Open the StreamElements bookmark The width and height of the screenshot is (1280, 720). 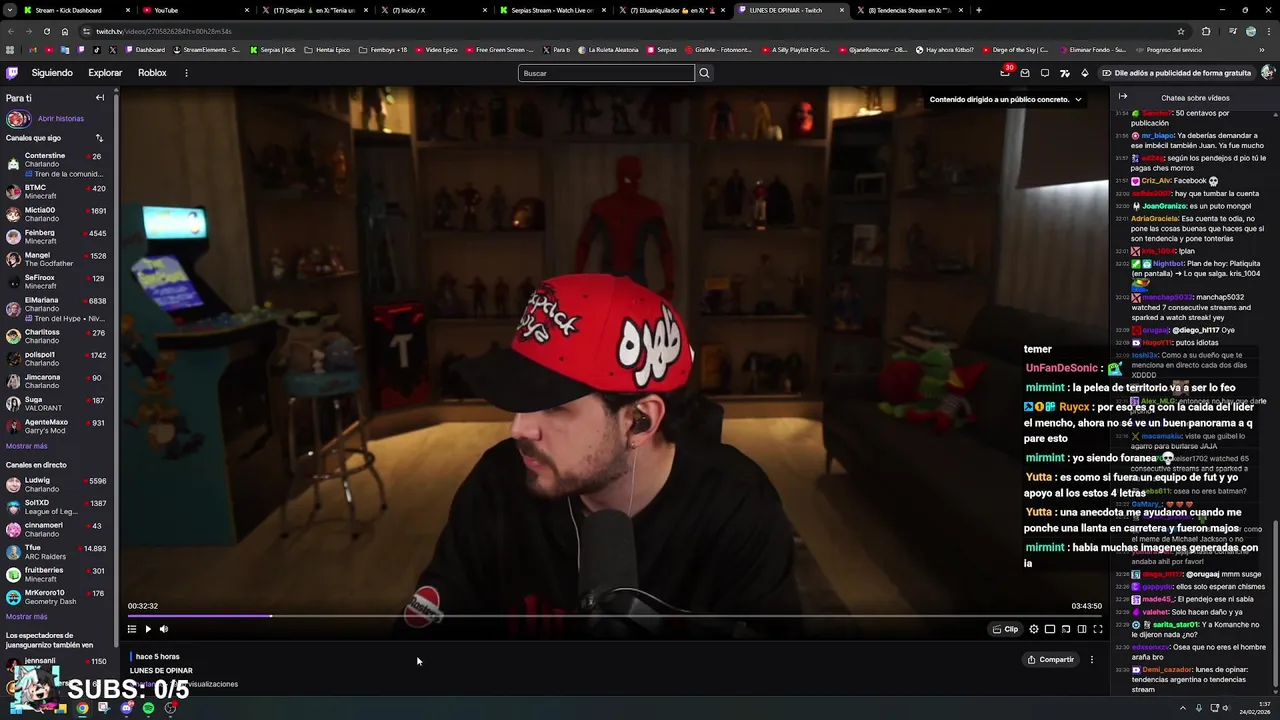pos(207,49)
